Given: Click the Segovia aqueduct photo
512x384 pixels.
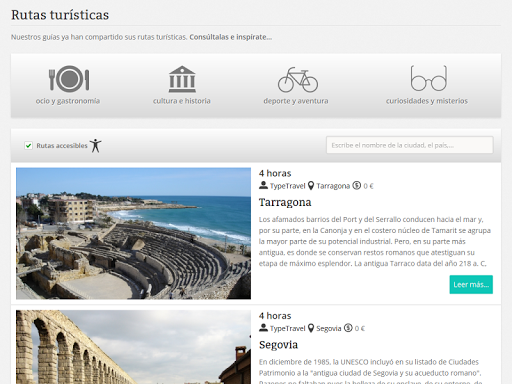Looking at the screenshot, I should point(133,347).
